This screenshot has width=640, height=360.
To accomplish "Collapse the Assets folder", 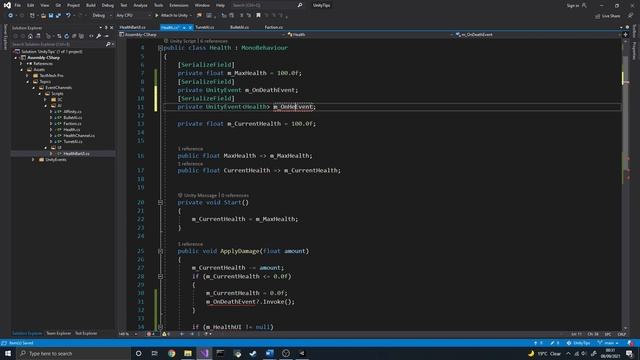I will tap(22, 70).
